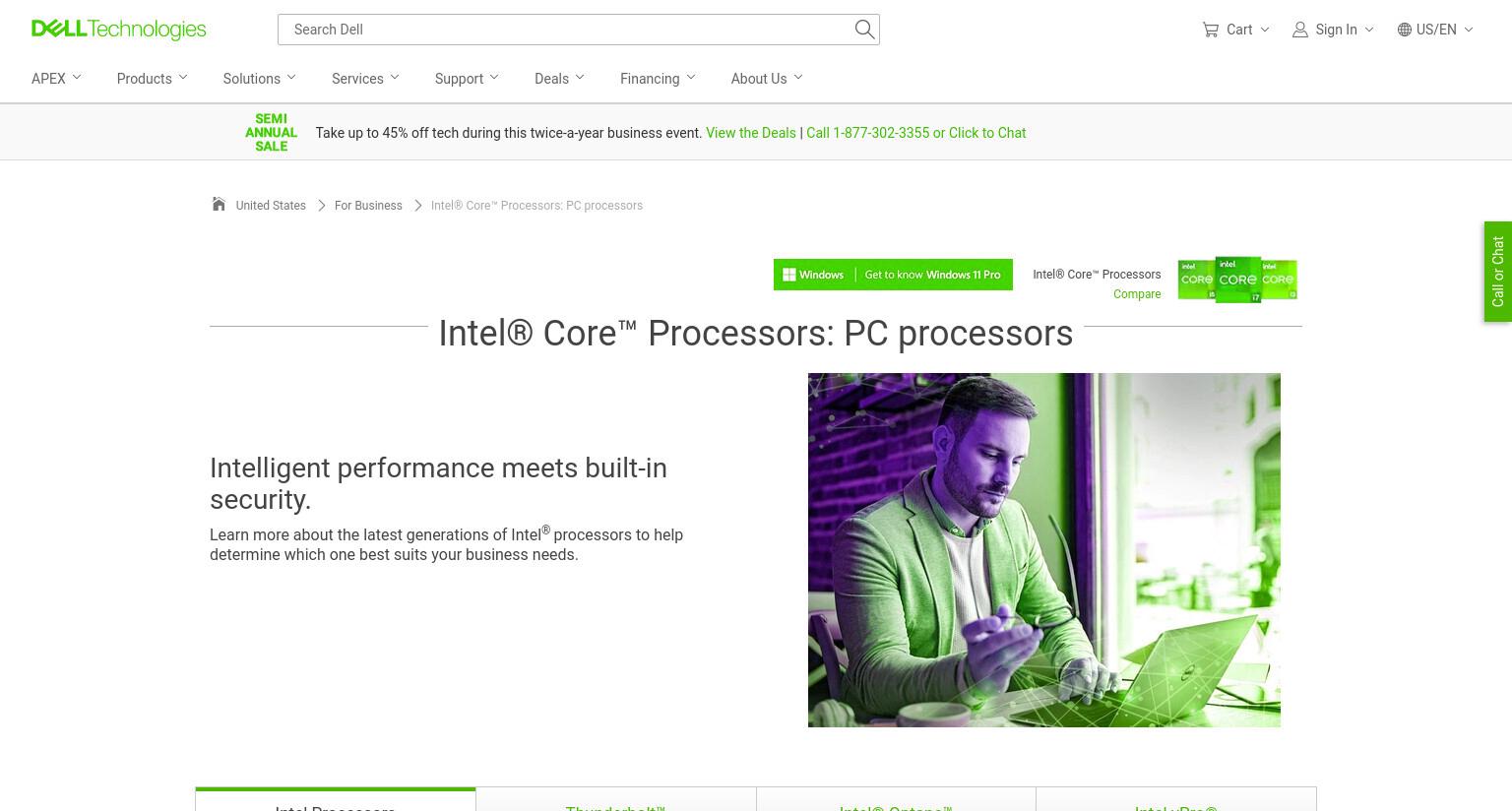Go to home via breadcrumb house icon
Image resolution: width=1512 pixels, height=811 pixels.
[x=219, y=204]
